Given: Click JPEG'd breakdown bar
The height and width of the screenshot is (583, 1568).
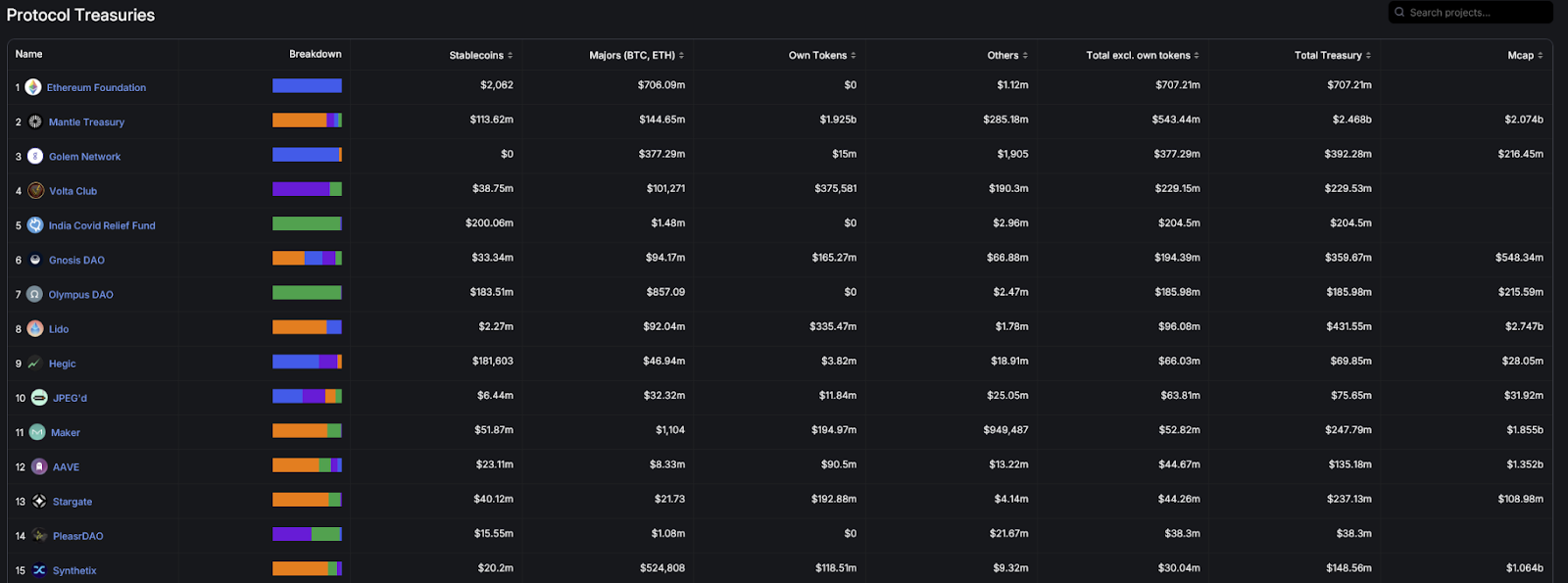Looking at the screenshot, I should [x=307, y=396].
